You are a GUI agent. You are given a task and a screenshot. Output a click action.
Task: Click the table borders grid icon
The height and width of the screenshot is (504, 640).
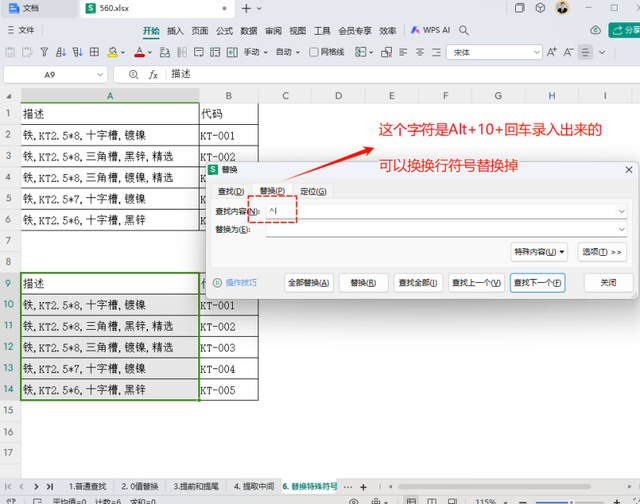[94, 52]
